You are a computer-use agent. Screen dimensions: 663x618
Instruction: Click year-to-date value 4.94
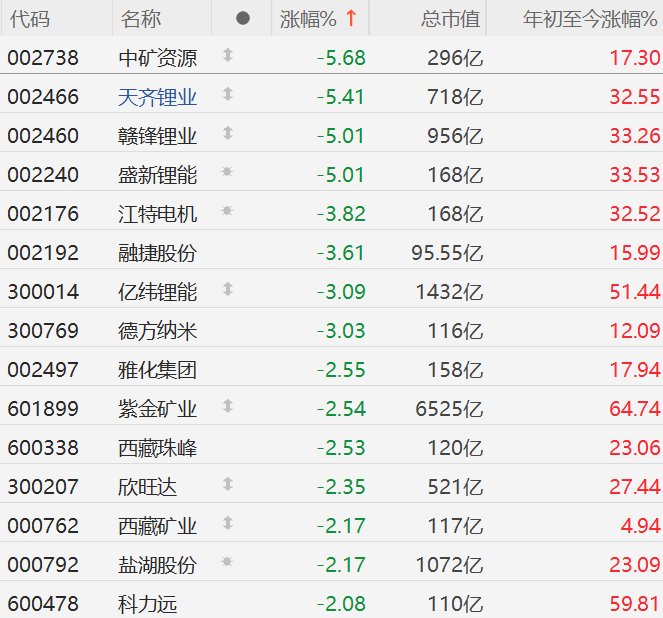[x=640, y=526]
